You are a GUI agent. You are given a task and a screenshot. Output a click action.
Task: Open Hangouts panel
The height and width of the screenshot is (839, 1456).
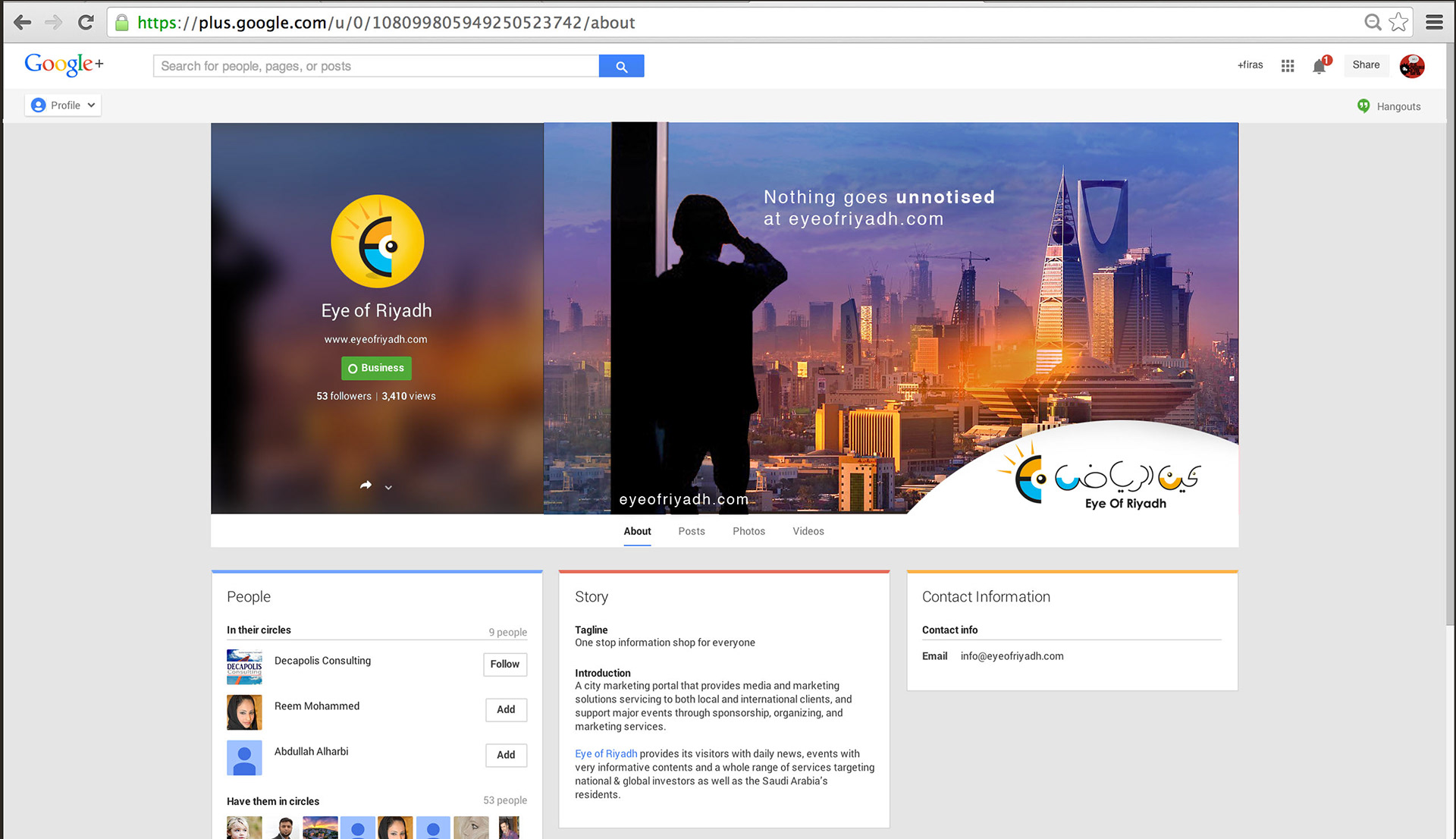coord(1389,106)
